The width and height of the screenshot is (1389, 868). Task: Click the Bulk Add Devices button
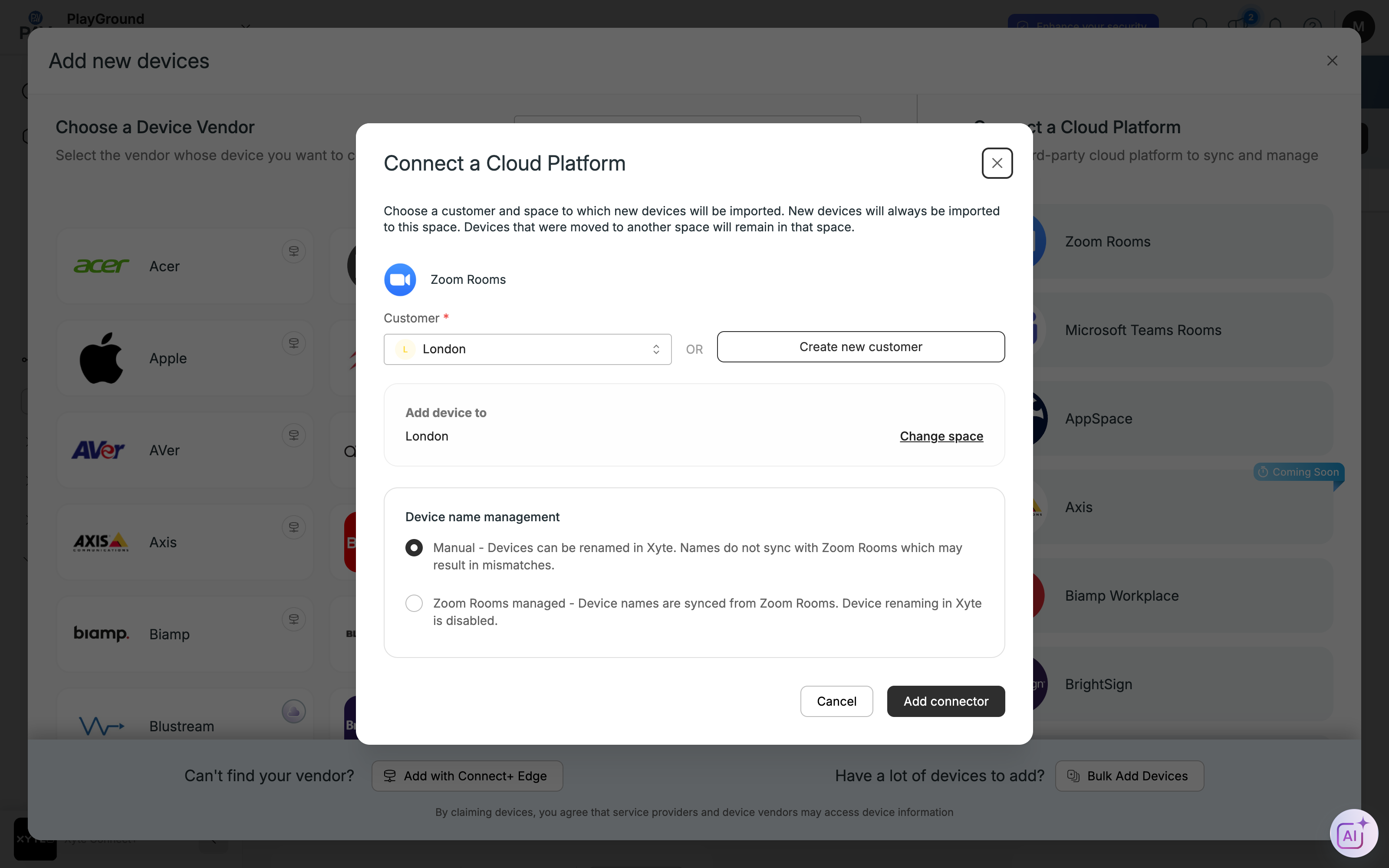click(1129, 776)
